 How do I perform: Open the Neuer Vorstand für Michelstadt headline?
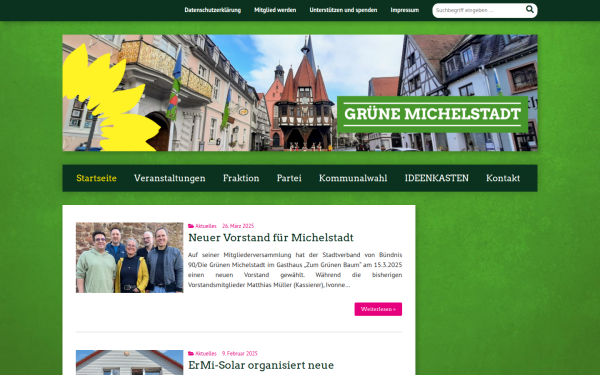point(271,238)
